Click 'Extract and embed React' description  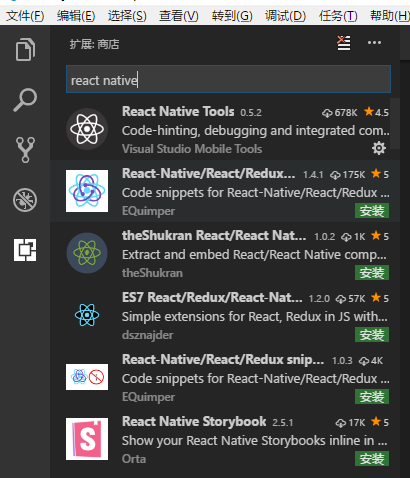click(254, 255)
